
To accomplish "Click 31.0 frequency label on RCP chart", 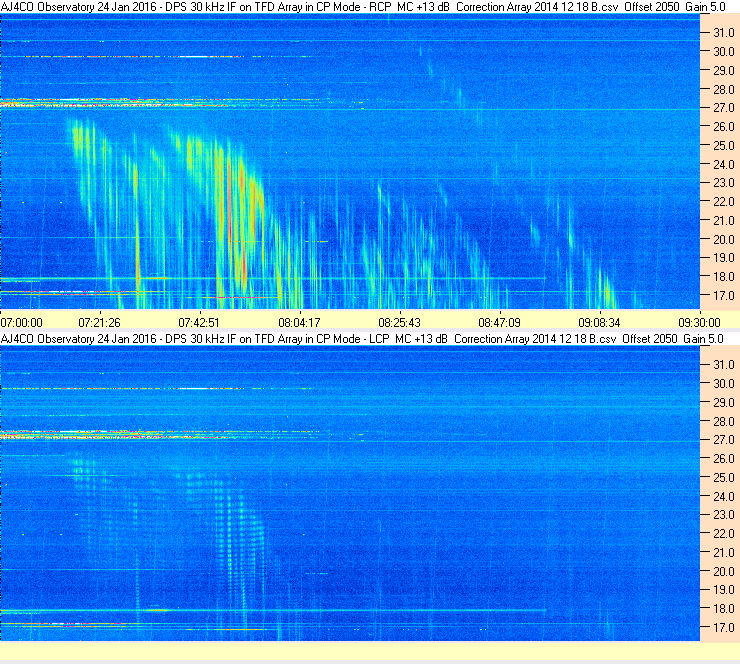I will [724, 33].
